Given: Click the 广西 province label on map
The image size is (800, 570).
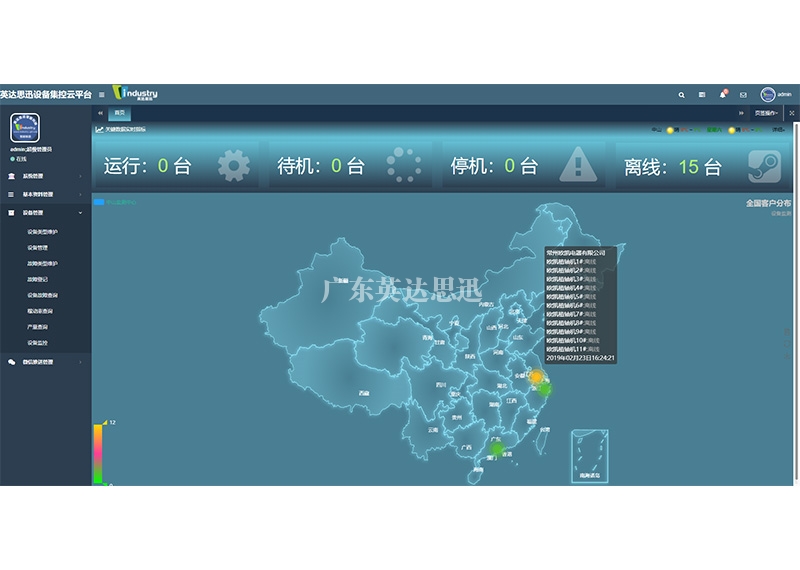Looking at the screenshot, I should pyautogui.click(x=466, y=448).
